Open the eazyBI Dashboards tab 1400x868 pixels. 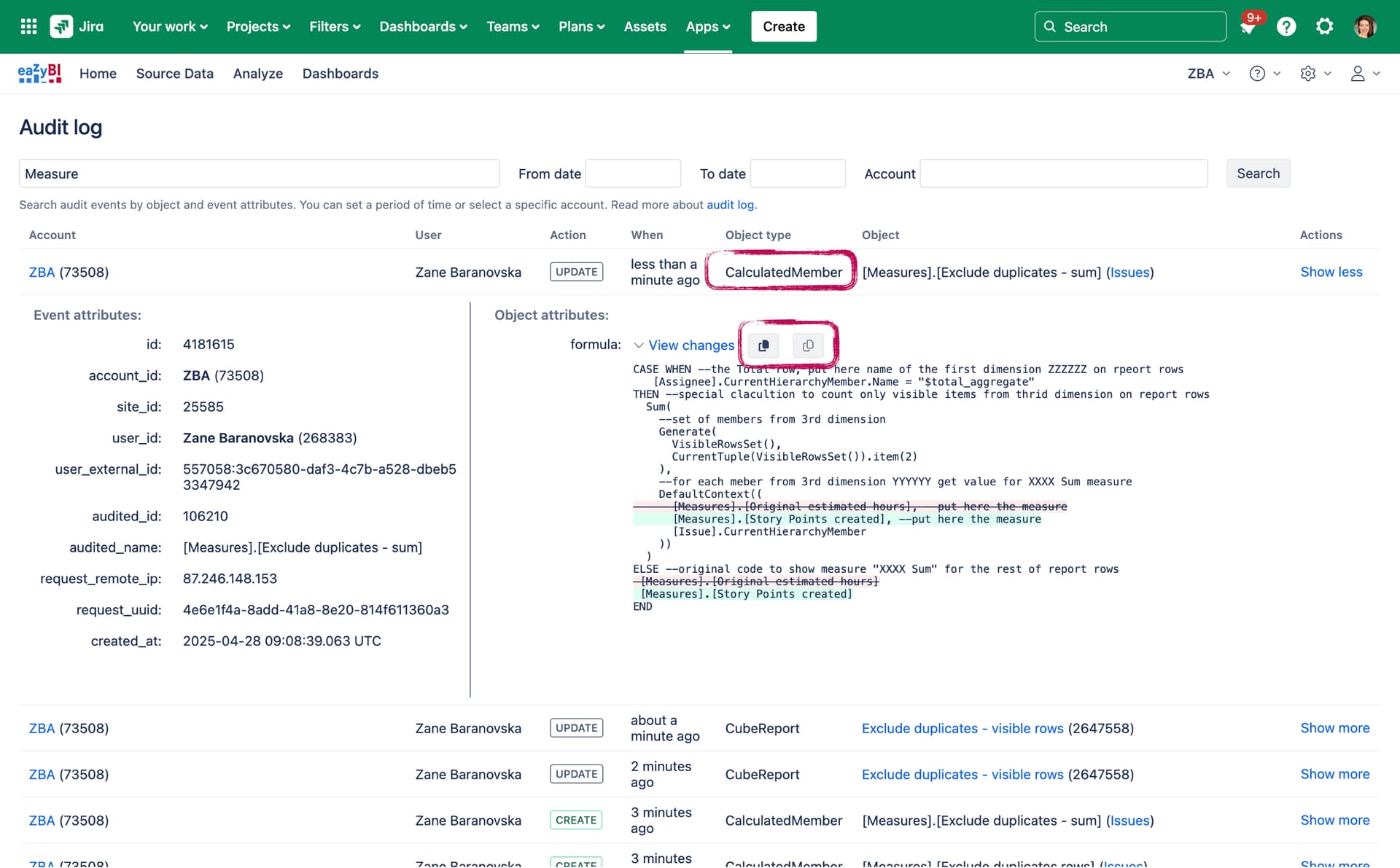(340, 74)
